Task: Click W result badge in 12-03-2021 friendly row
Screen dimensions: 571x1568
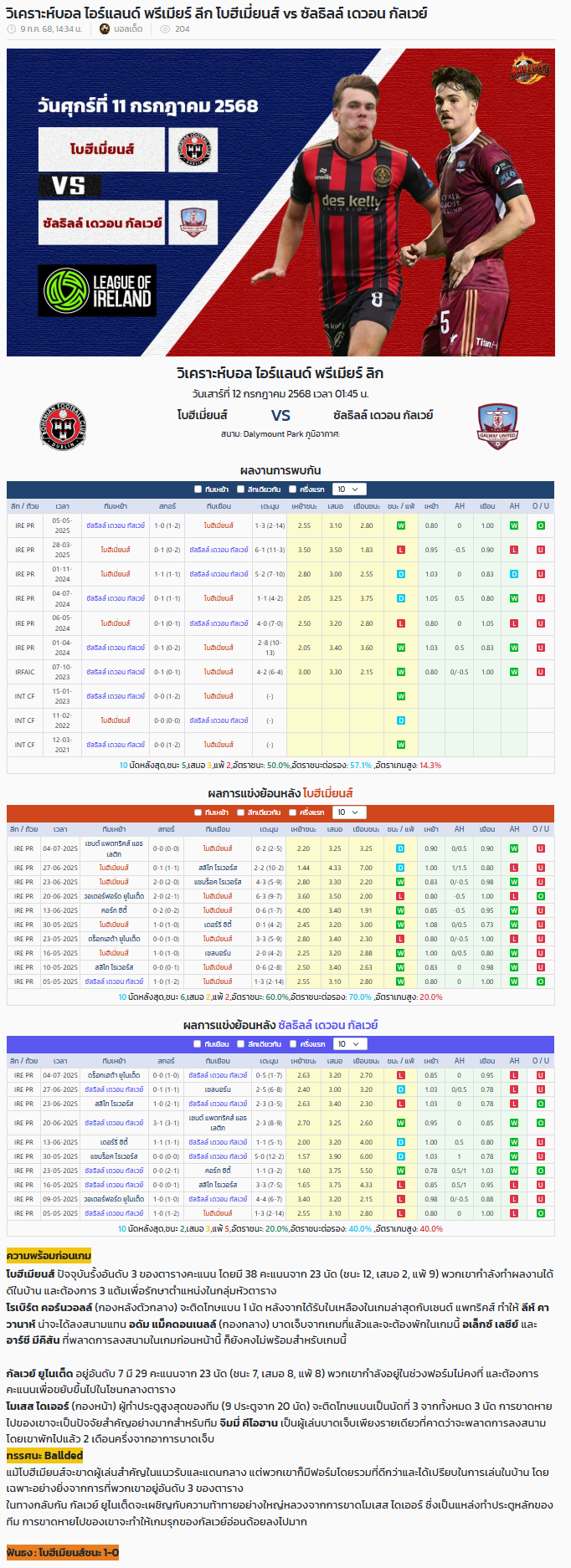Action: click(x=401, y=745)
